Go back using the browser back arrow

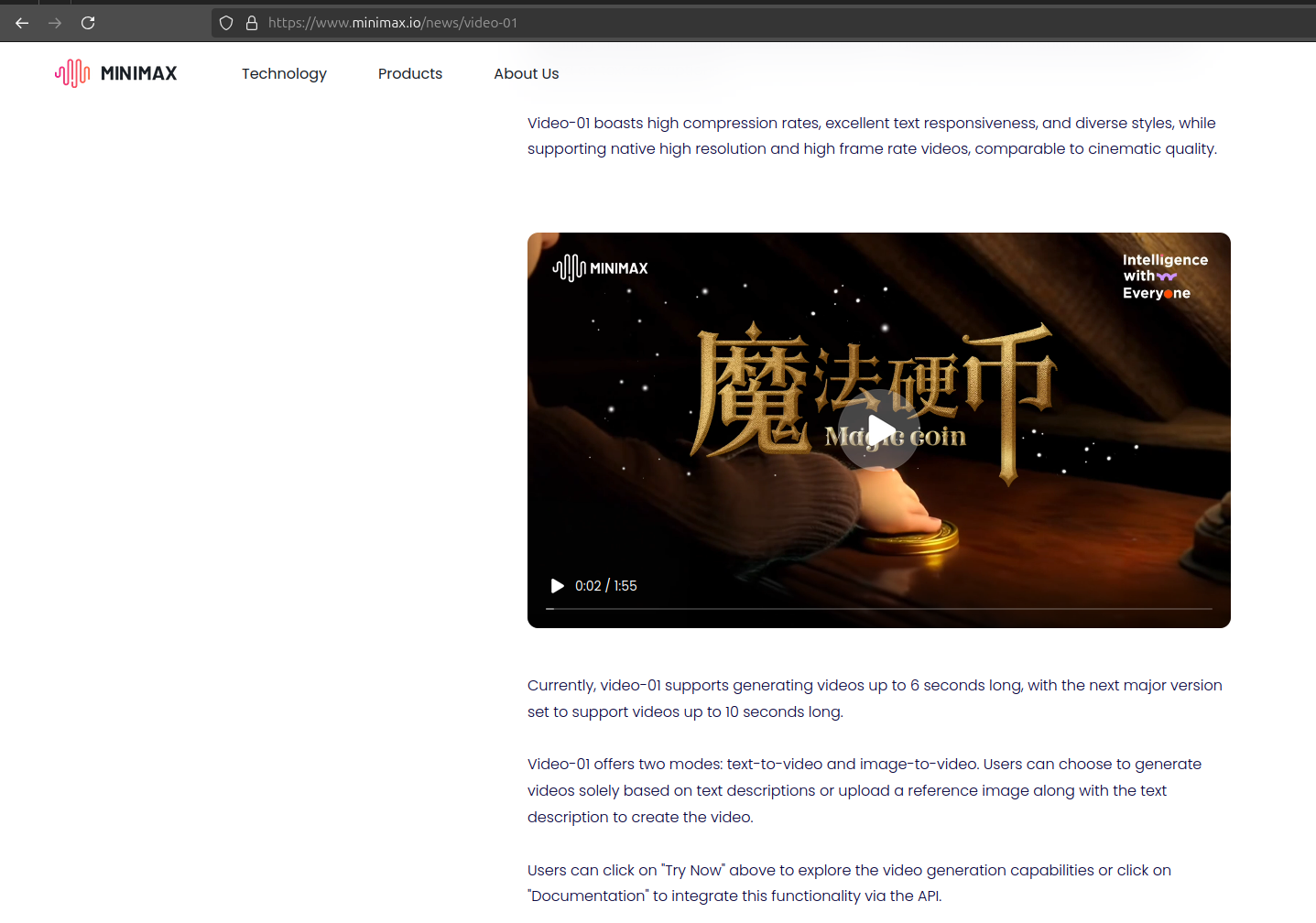coord(22,23)
